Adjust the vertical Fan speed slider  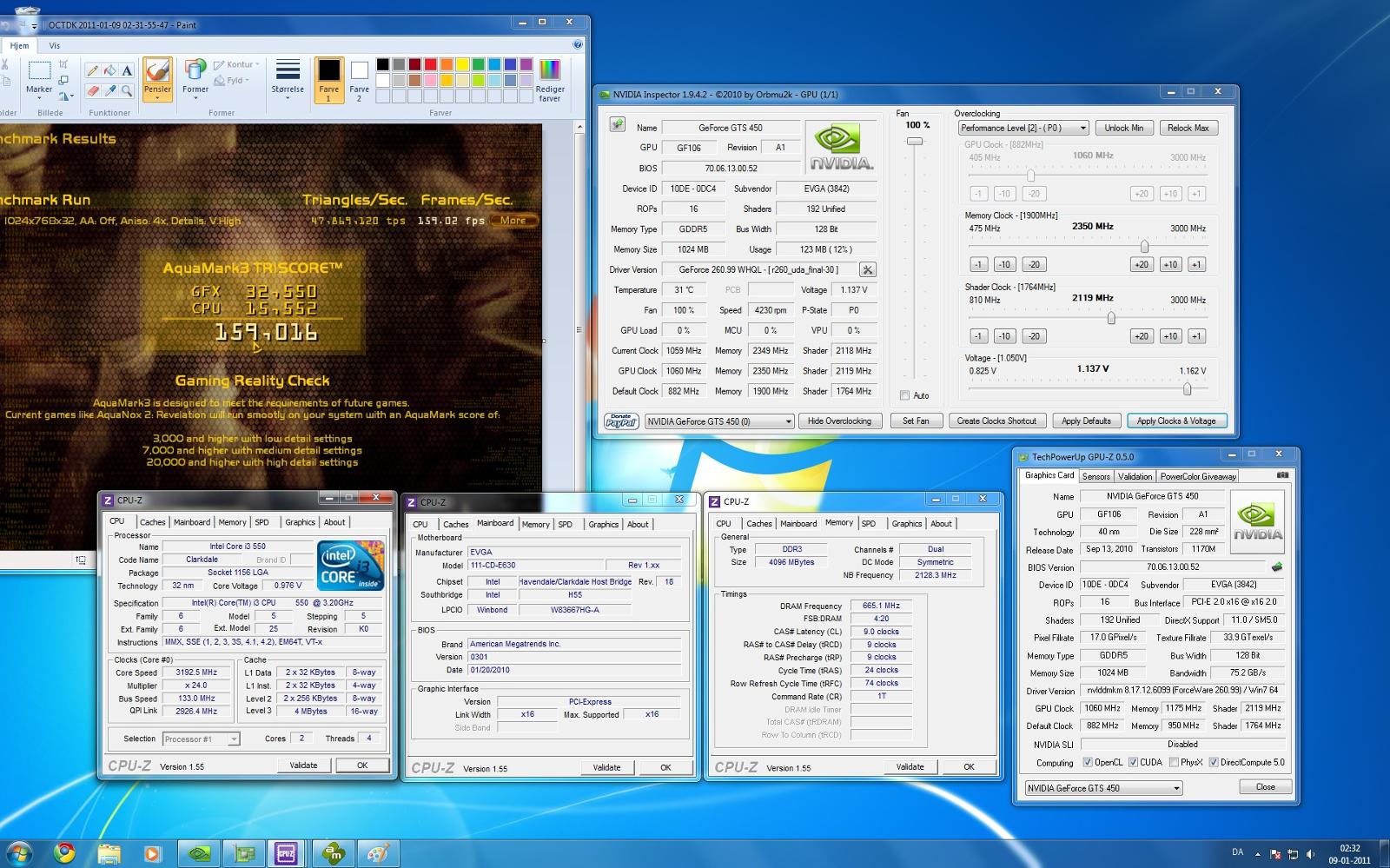[x=915, y=141]
